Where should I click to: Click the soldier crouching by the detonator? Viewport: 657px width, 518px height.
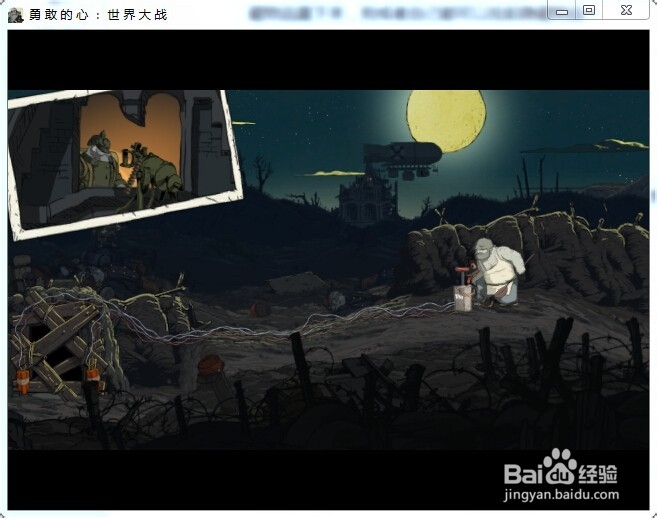497,272
